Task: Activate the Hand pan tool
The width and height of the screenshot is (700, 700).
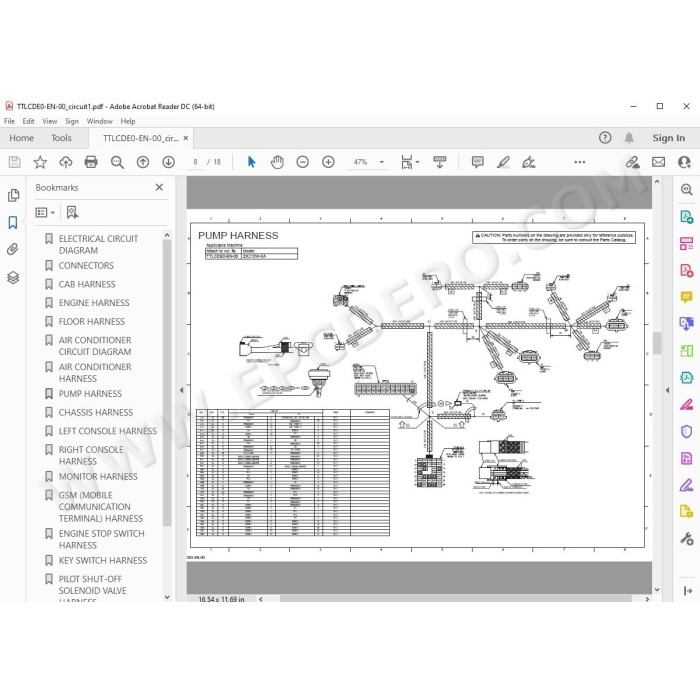Action: click(x=277, y=162)
